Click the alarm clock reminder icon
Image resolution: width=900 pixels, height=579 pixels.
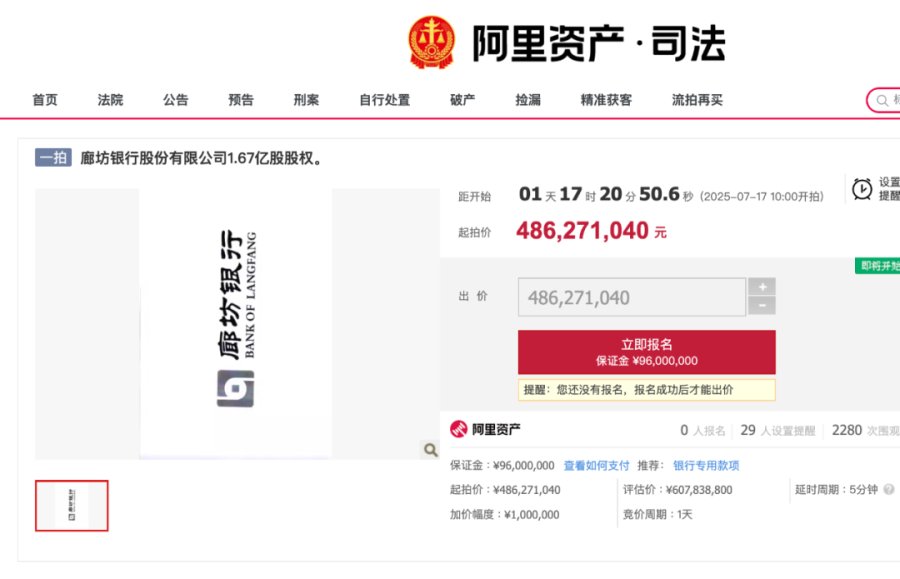click(862, 189)
